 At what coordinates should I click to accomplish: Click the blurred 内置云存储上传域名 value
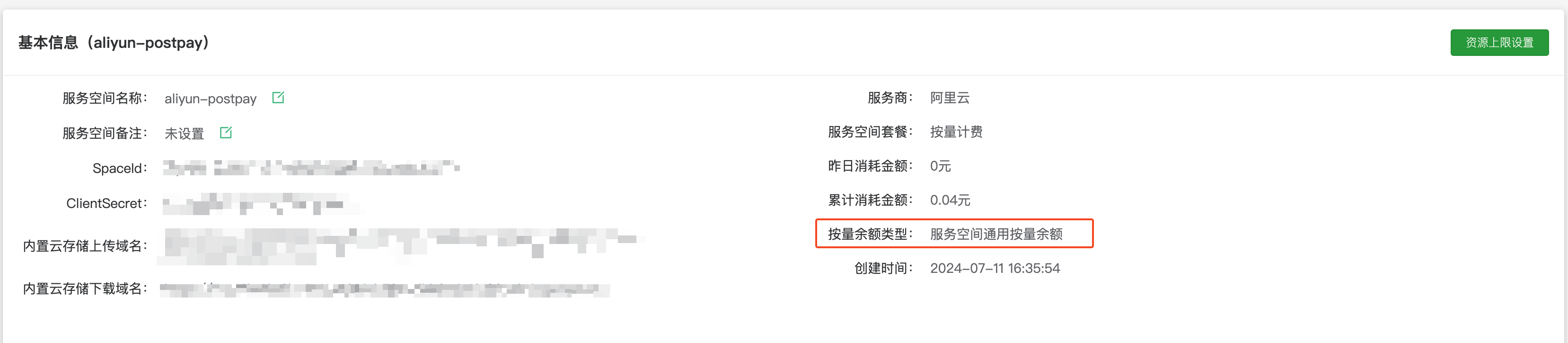[402, 245]
